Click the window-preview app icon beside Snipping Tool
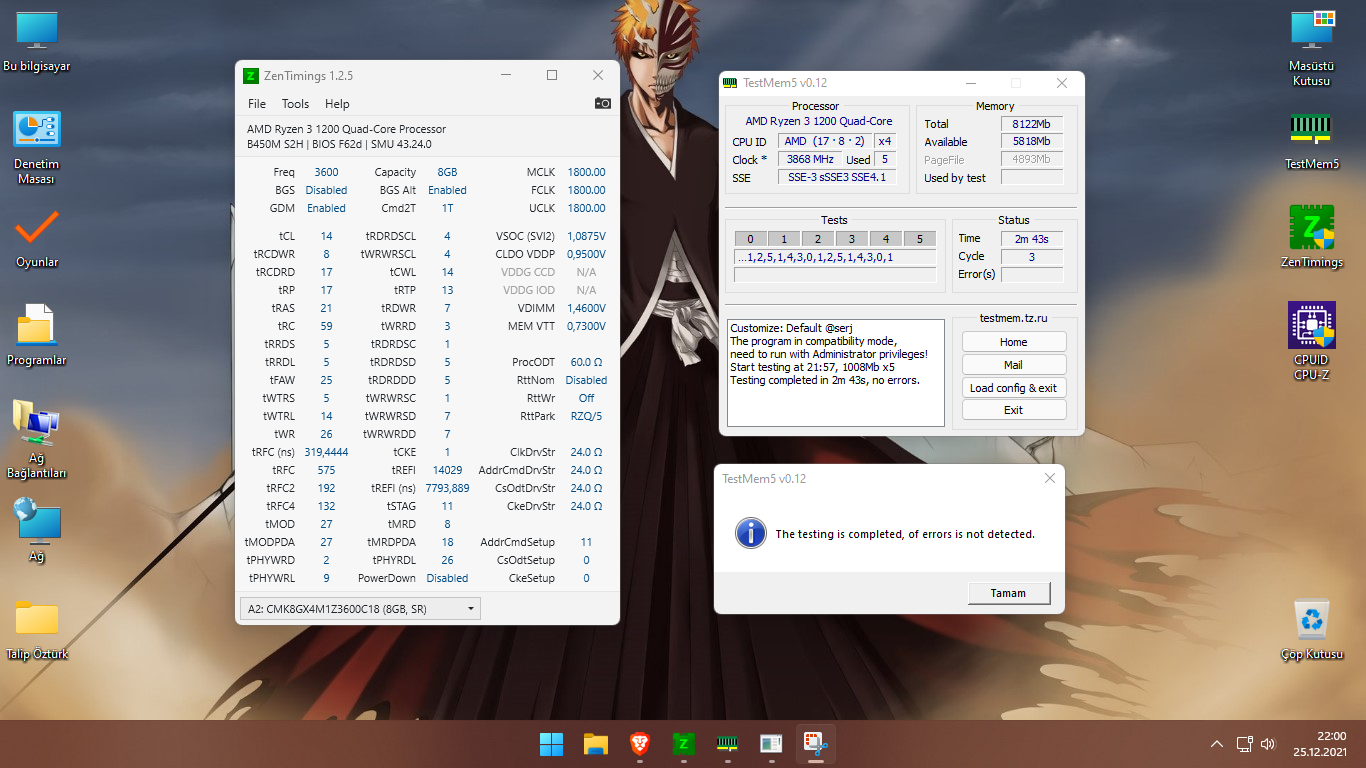 coord(771,744)
